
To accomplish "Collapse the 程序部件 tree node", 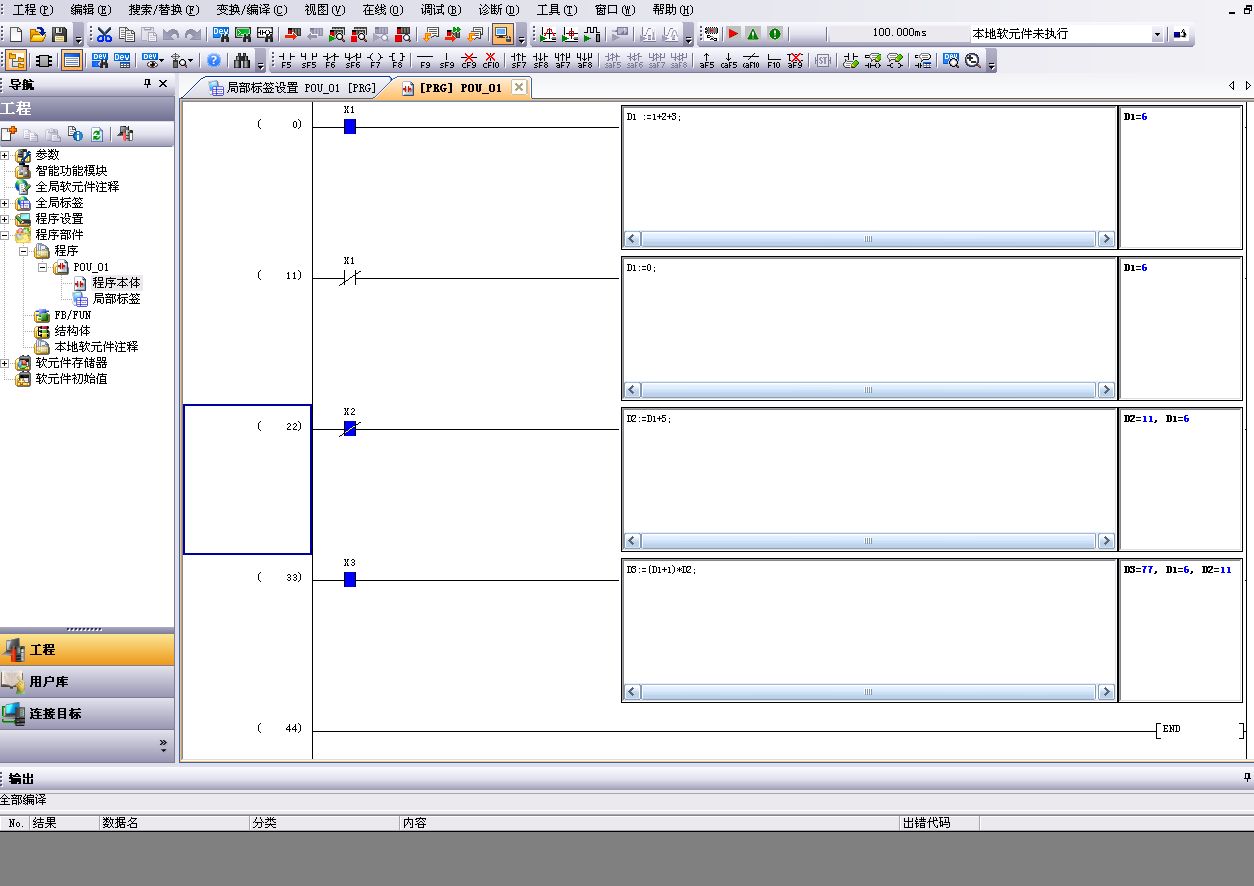I will pos(6,235).
